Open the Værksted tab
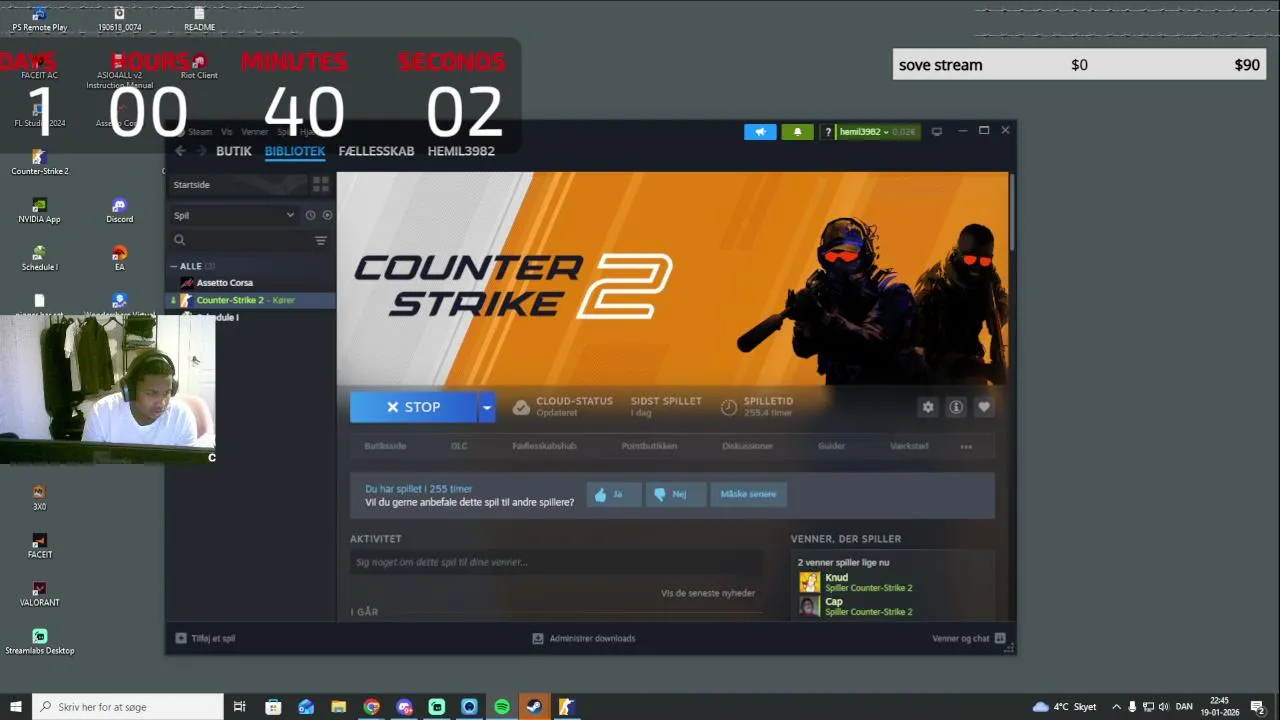 coord(909,446)
